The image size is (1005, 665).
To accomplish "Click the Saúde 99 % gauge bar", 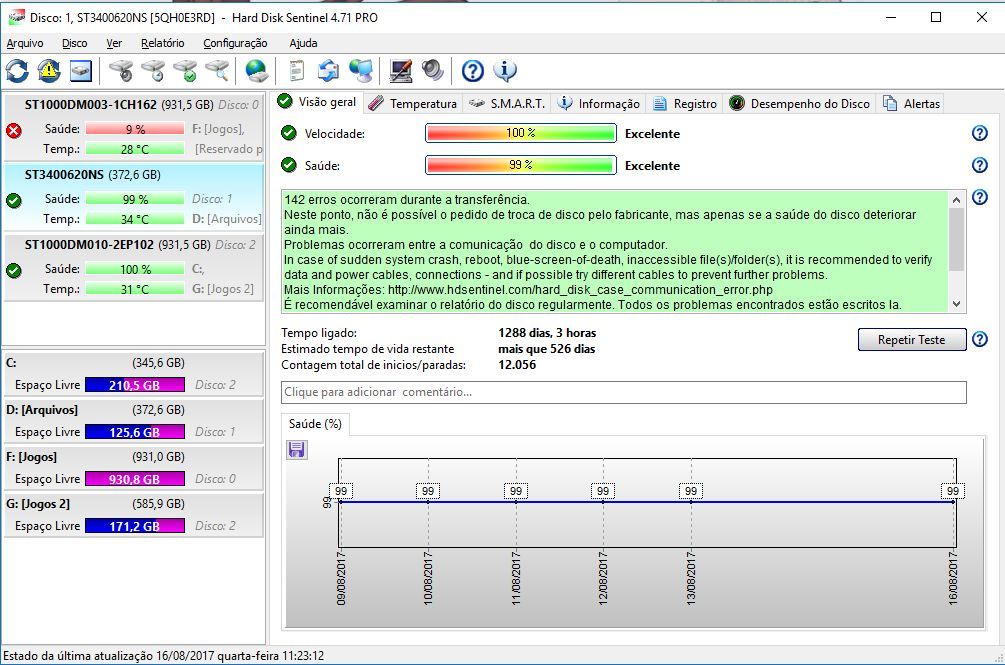I will click(x=520, y=165).
